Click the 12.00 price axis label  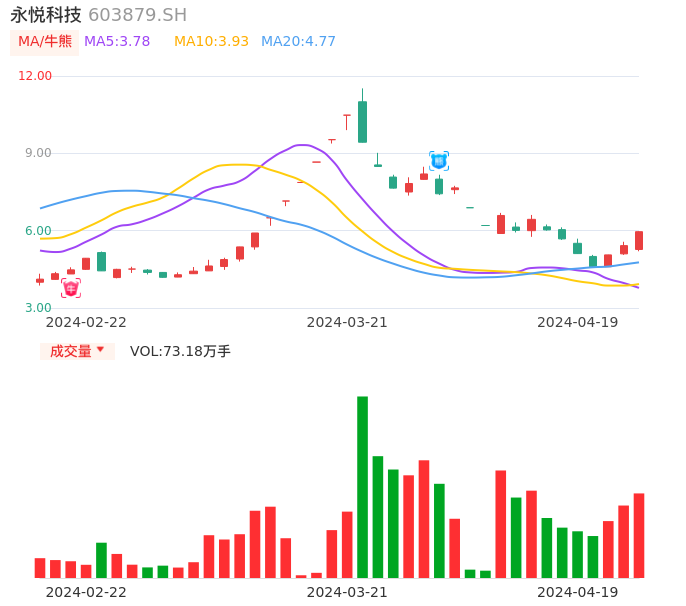[35, 76]
